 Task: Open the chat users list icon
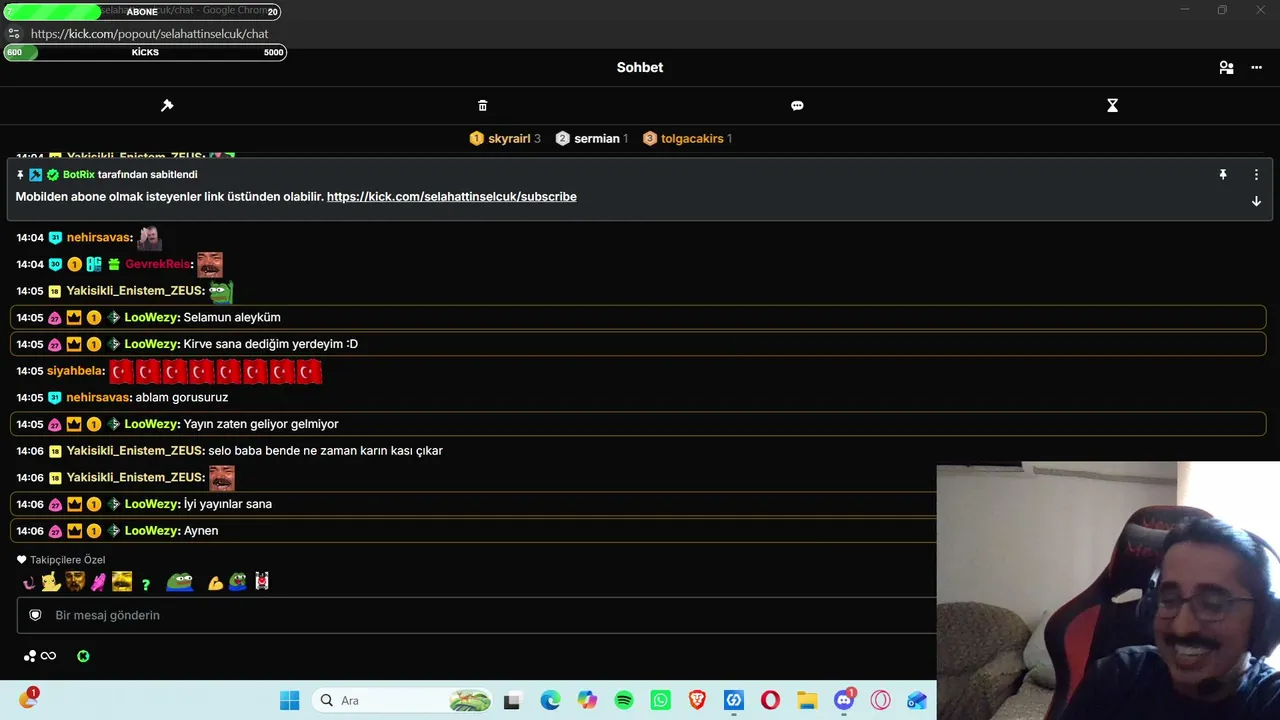click(1226, 68)
